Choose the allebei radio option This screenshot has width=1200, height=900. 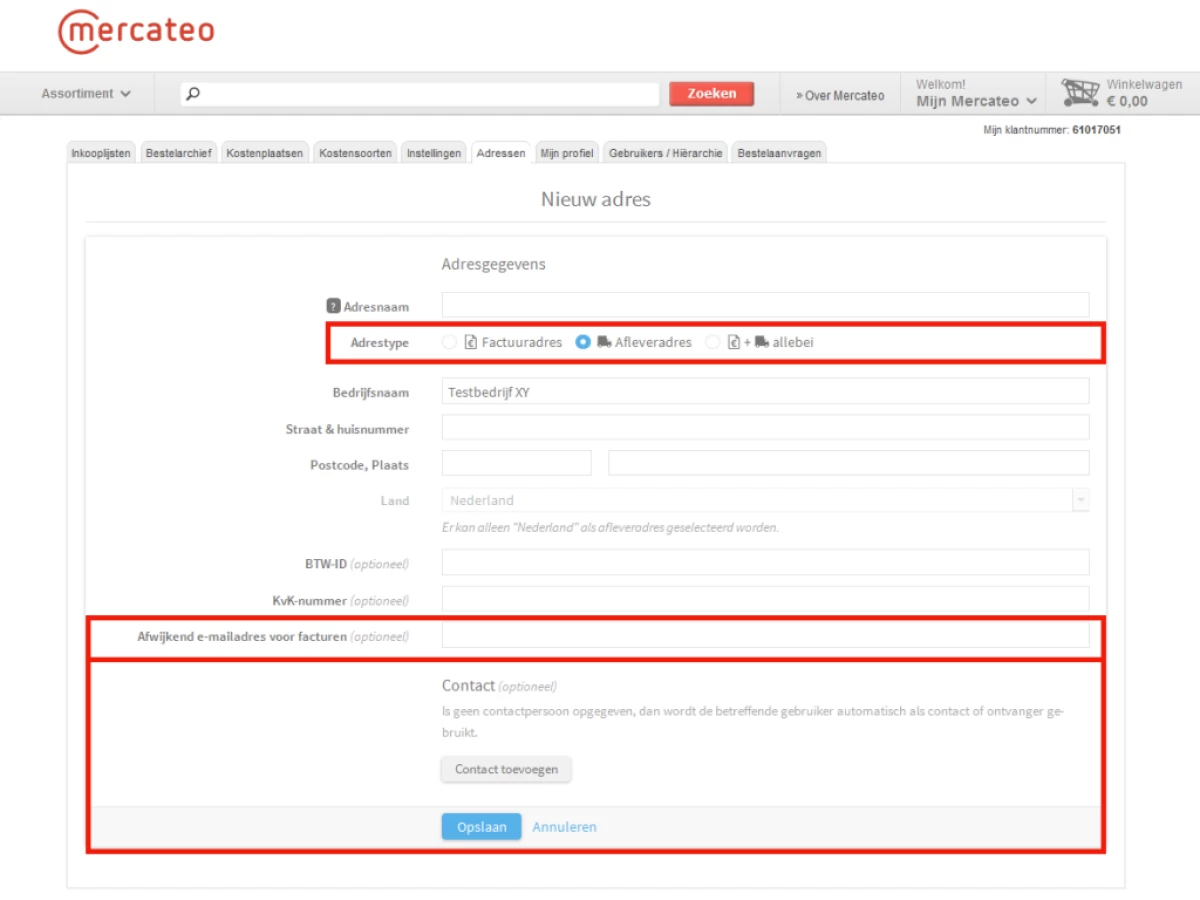coord(713,342)
